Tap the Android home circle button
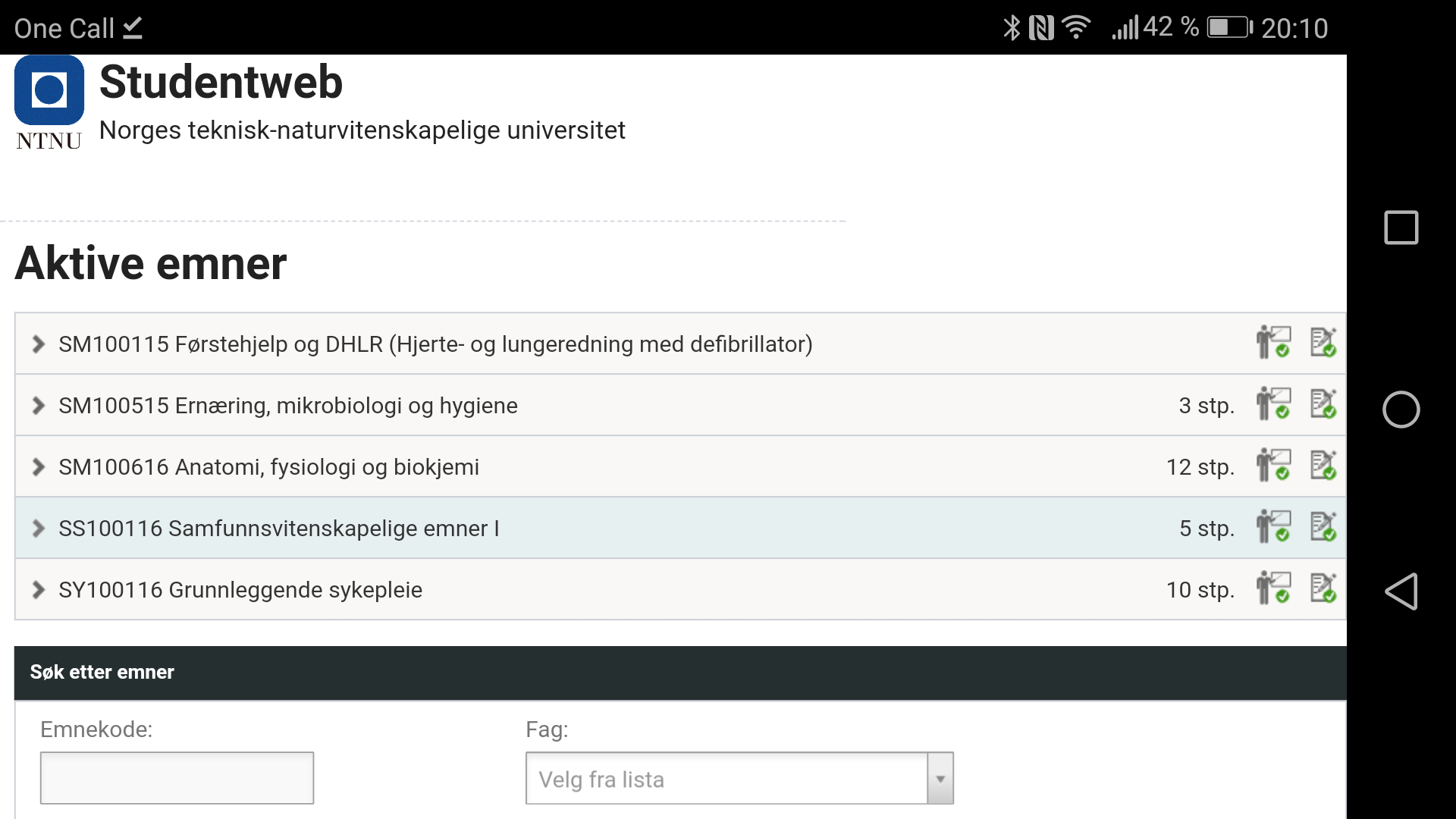Image resolution: width=1456 pixels, height=819 pixels. point(1401,409)
